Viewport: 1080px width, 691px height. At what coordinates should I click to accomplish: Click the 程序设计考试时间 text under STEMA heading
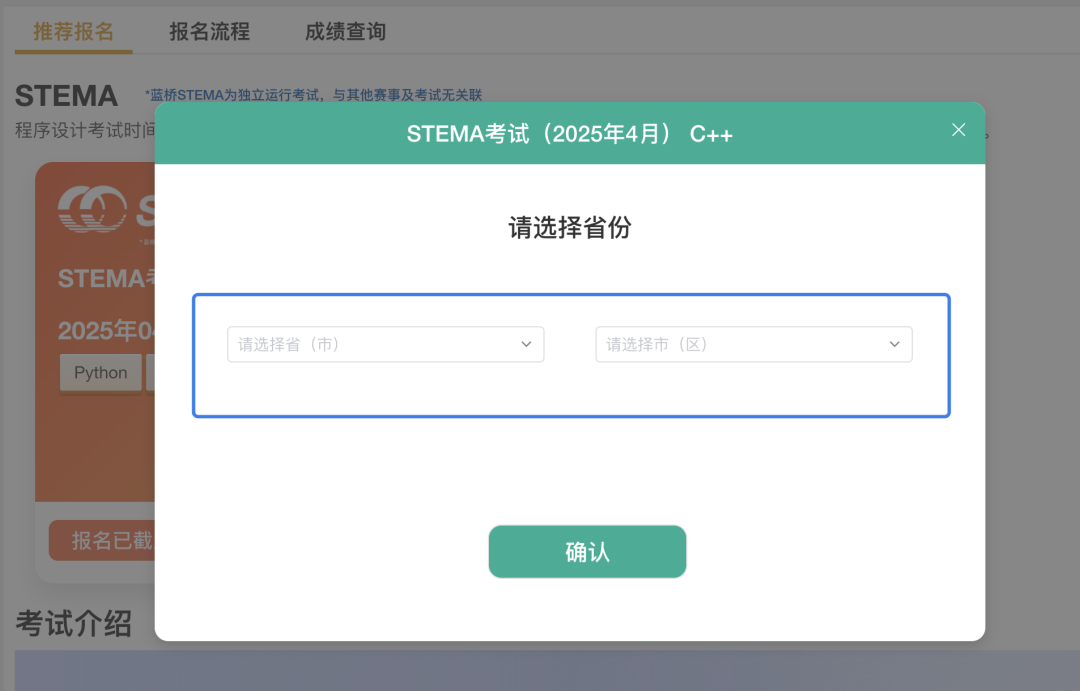pyautogui.click(x=85, y=130)
